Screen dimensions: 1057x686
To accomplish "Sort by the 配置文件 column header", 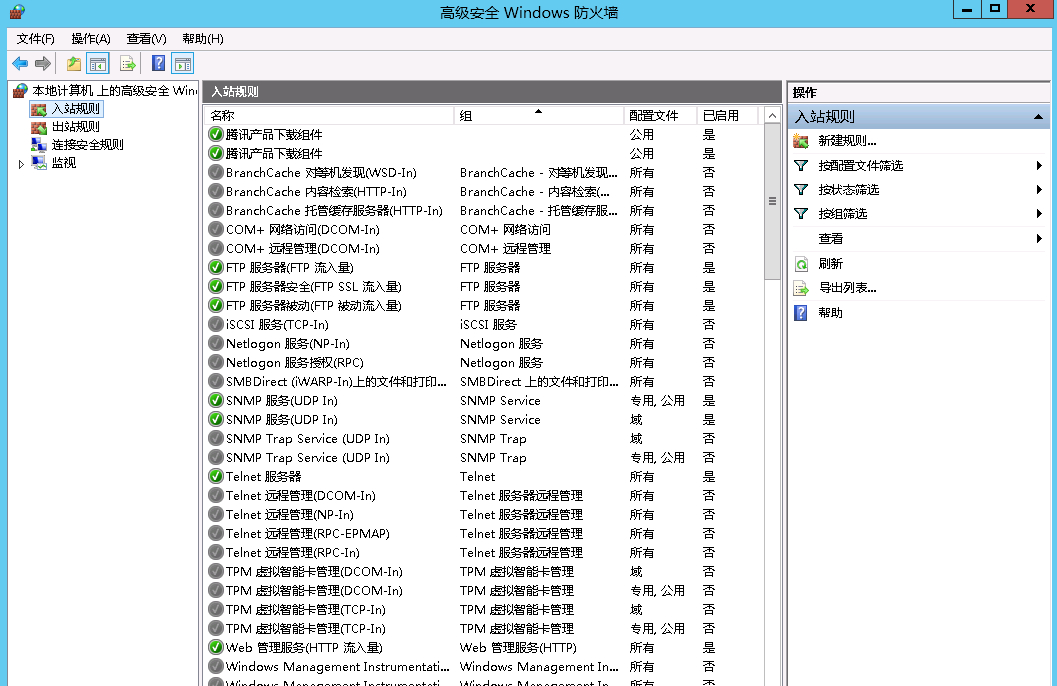I will click(x=660, y=116).
